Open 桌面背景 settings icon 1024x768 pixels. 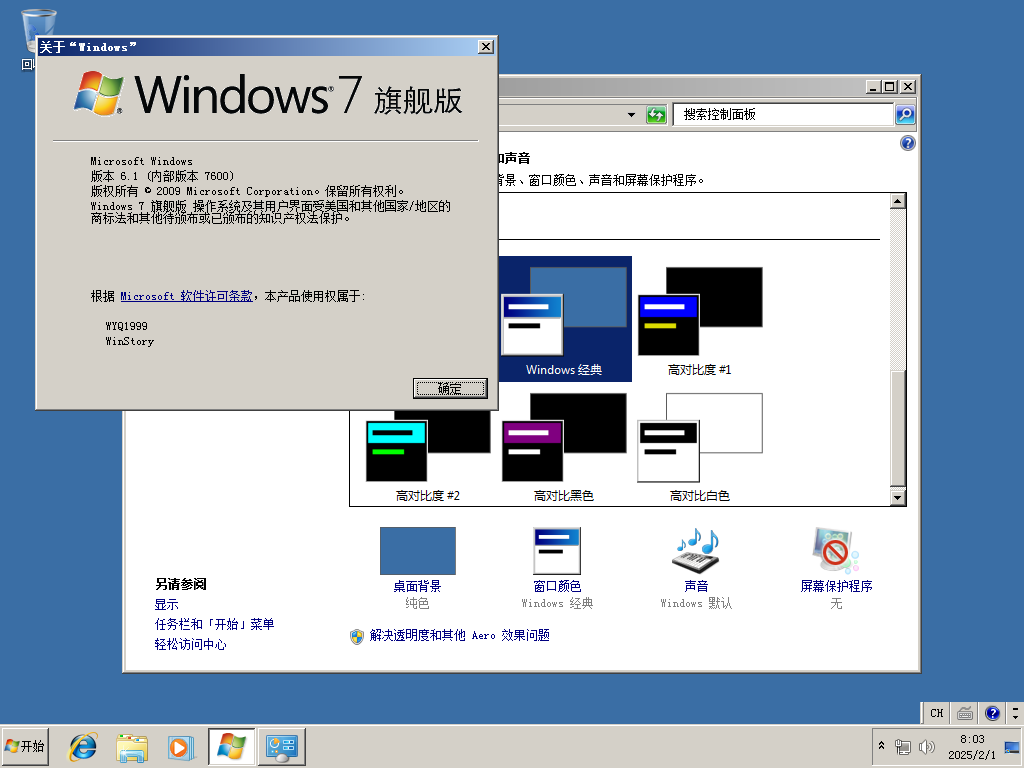tap(417, 551)
